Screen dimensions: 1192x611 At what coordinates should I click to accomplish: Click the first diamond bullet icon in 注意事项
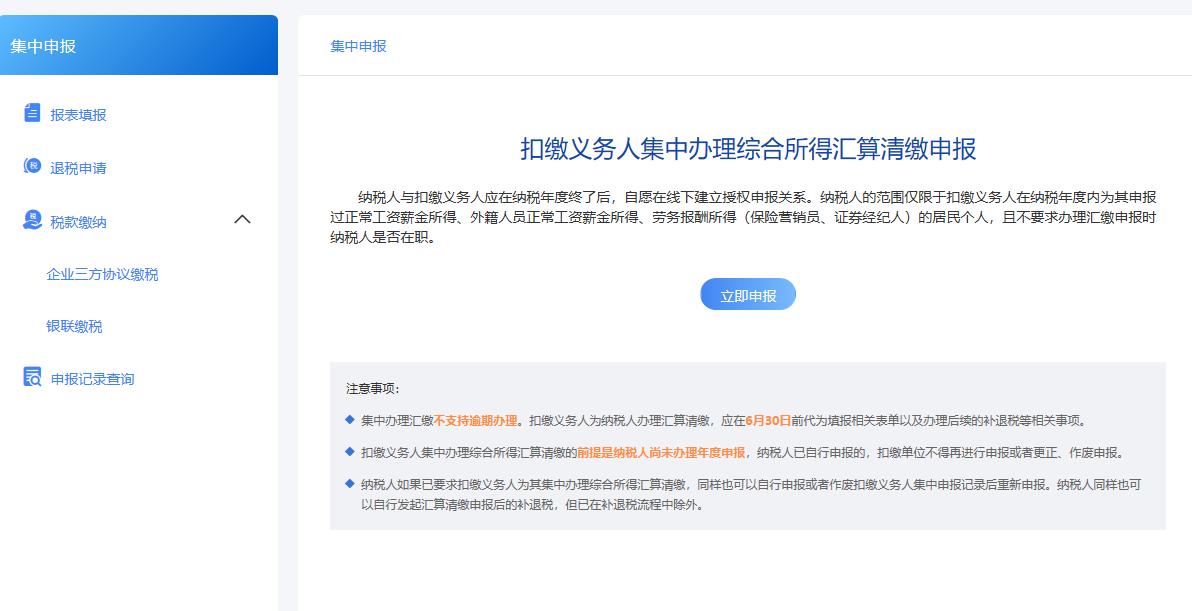coord(348,420)
